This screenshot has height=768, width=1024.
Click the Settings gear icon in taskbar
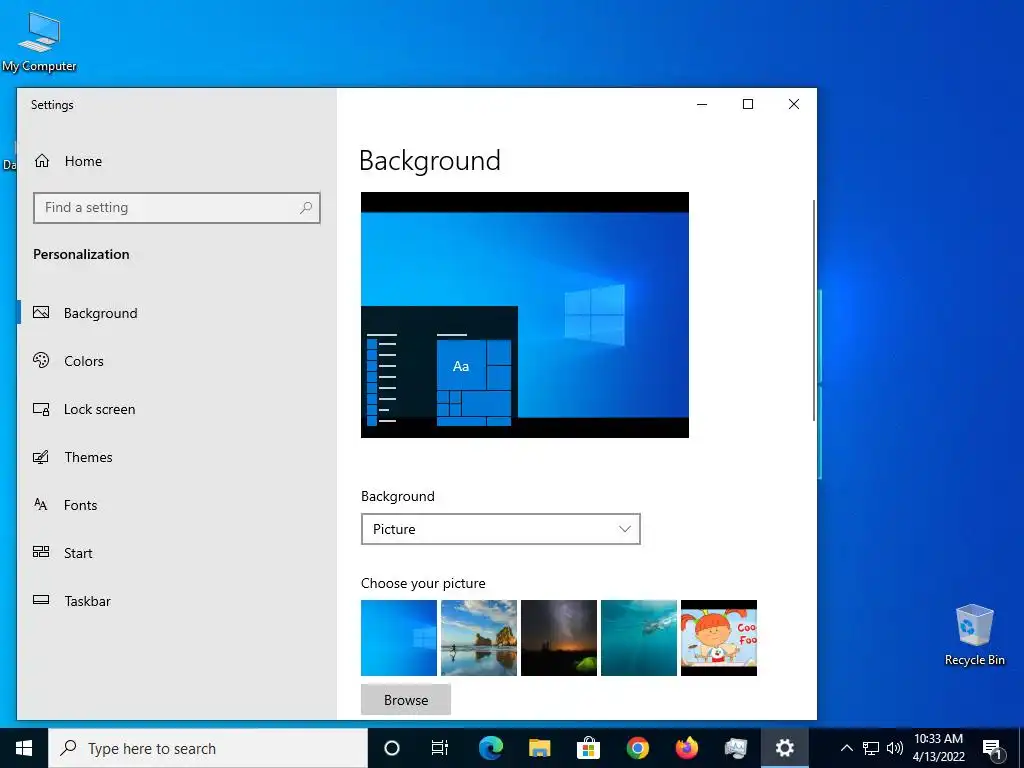point(784,748)
